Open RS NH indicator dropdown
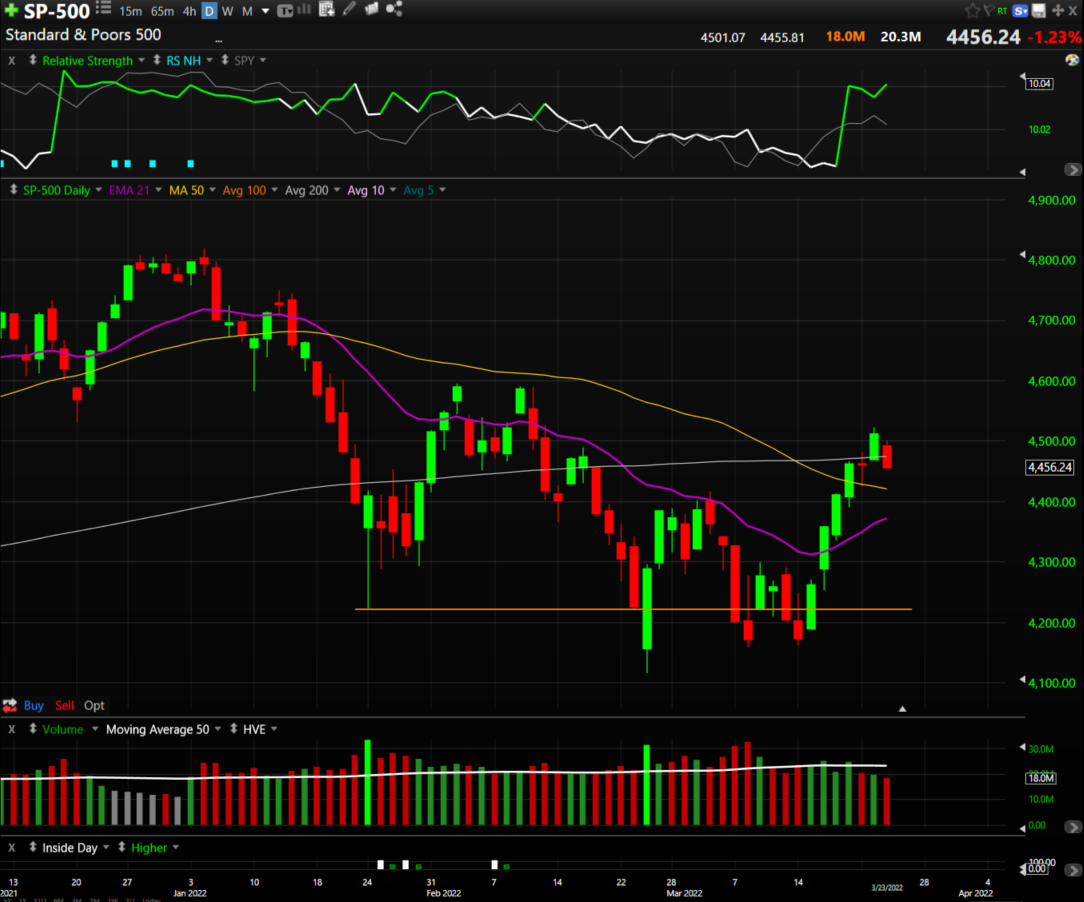The image size is (1084, 902). click(x=209, y=60)
